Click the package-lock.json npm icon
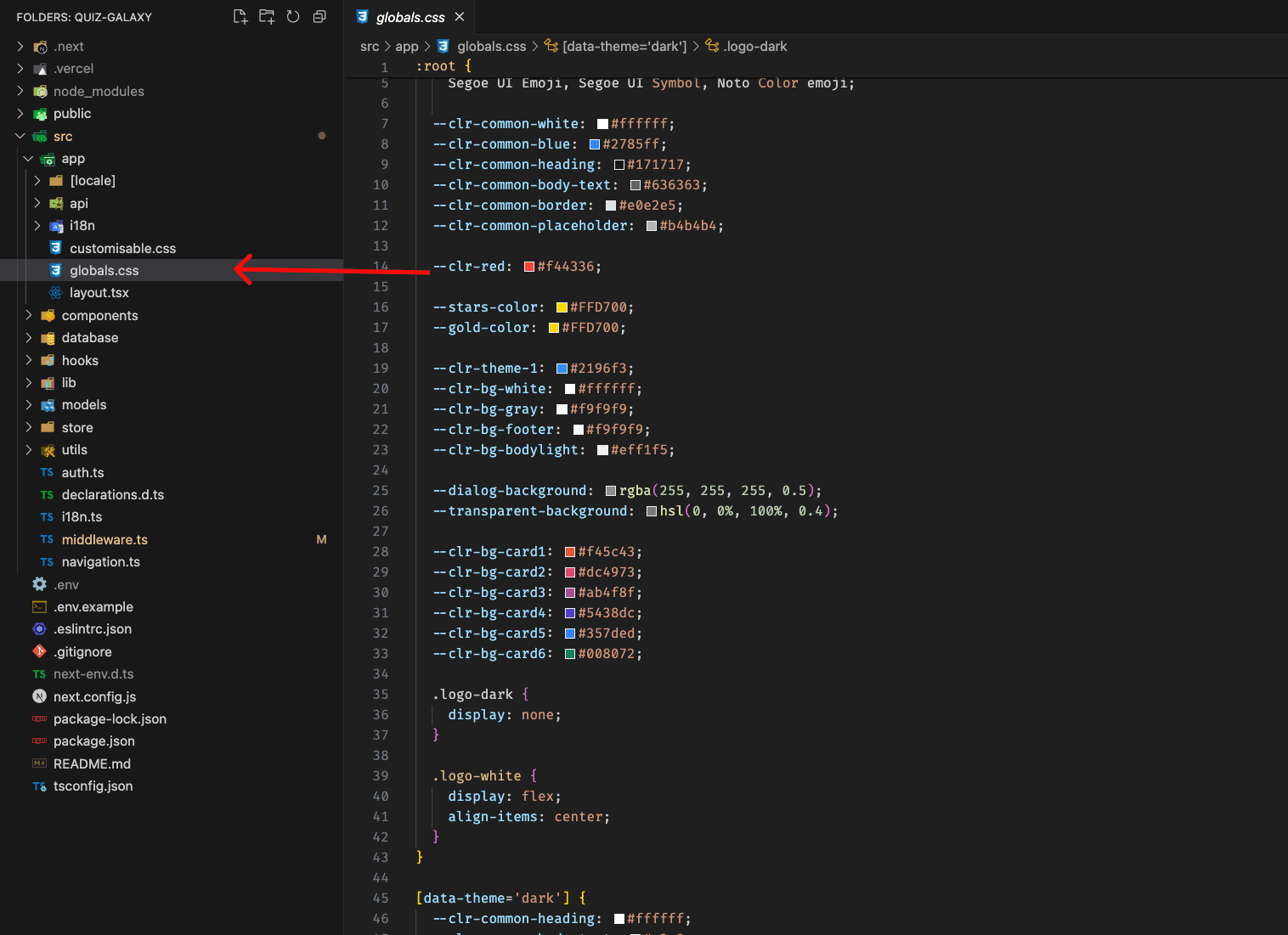 coord(39,719)
